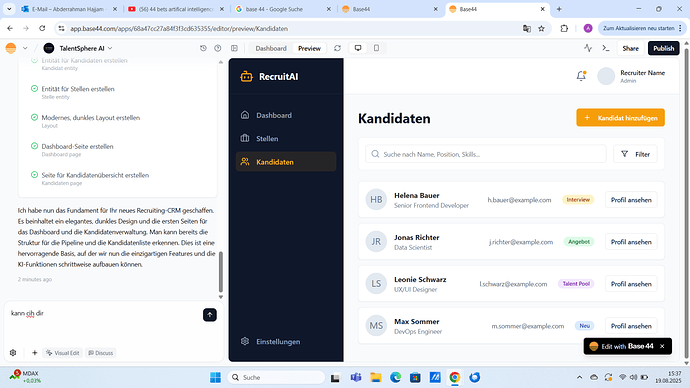Image resolution: width=690 pixels, height=388 pixels.
Task: Open chat settings gear icon
Action: click(13, 353)
